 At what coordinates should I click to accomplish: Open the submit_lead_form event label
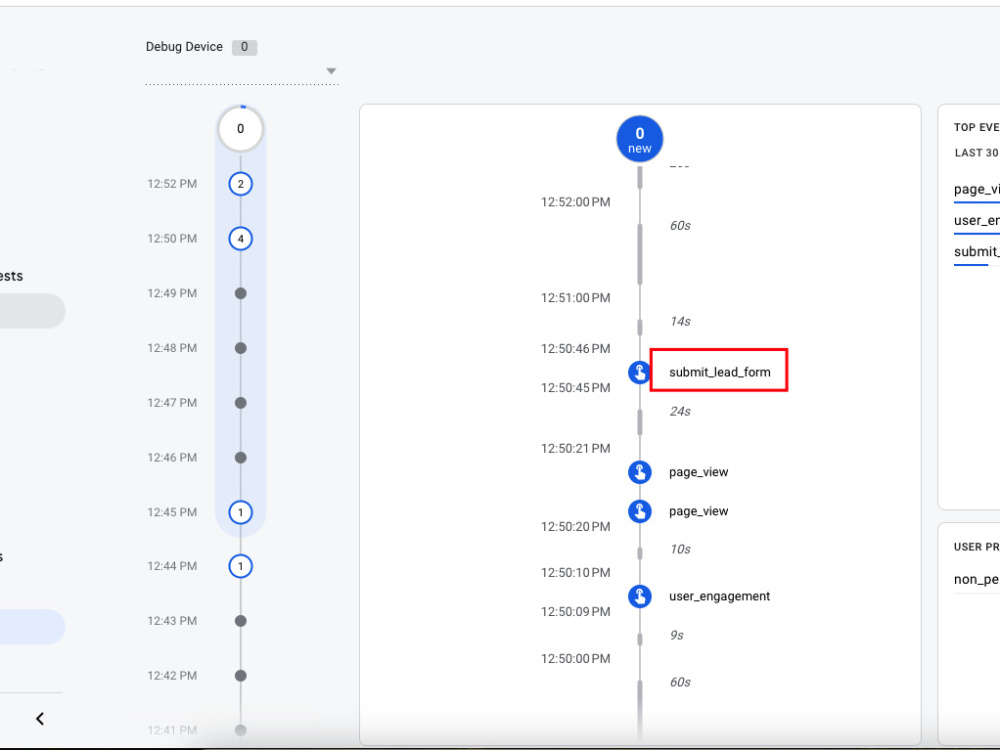tap(719, 372)
